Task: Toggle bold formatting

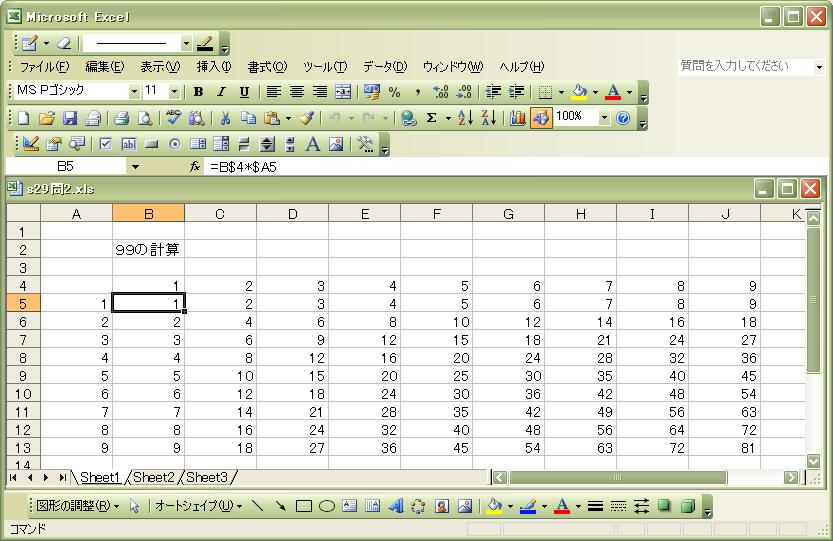Action: pos(199,92)
